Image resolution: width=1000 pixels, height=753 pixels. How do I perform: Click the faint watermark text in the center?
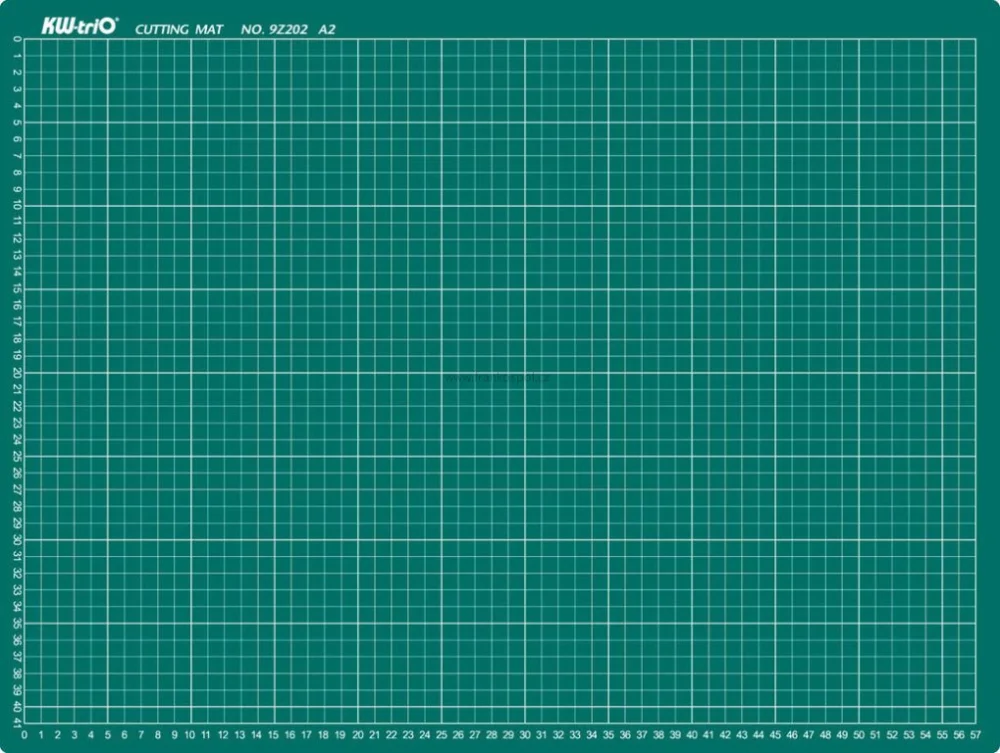coord(497,377)
